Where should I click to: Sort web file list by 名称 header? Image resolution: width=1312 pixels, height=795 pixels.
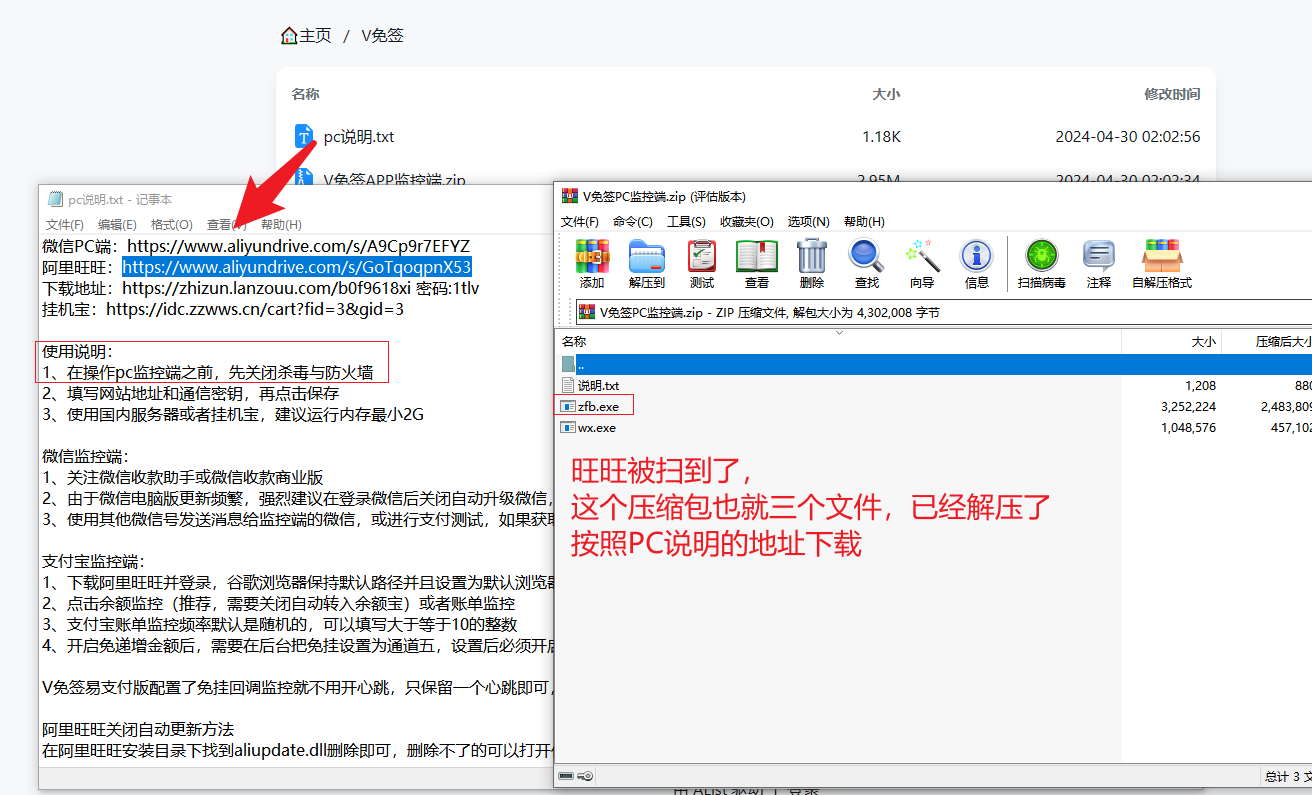pyautogui.click(x=306, y=94)
